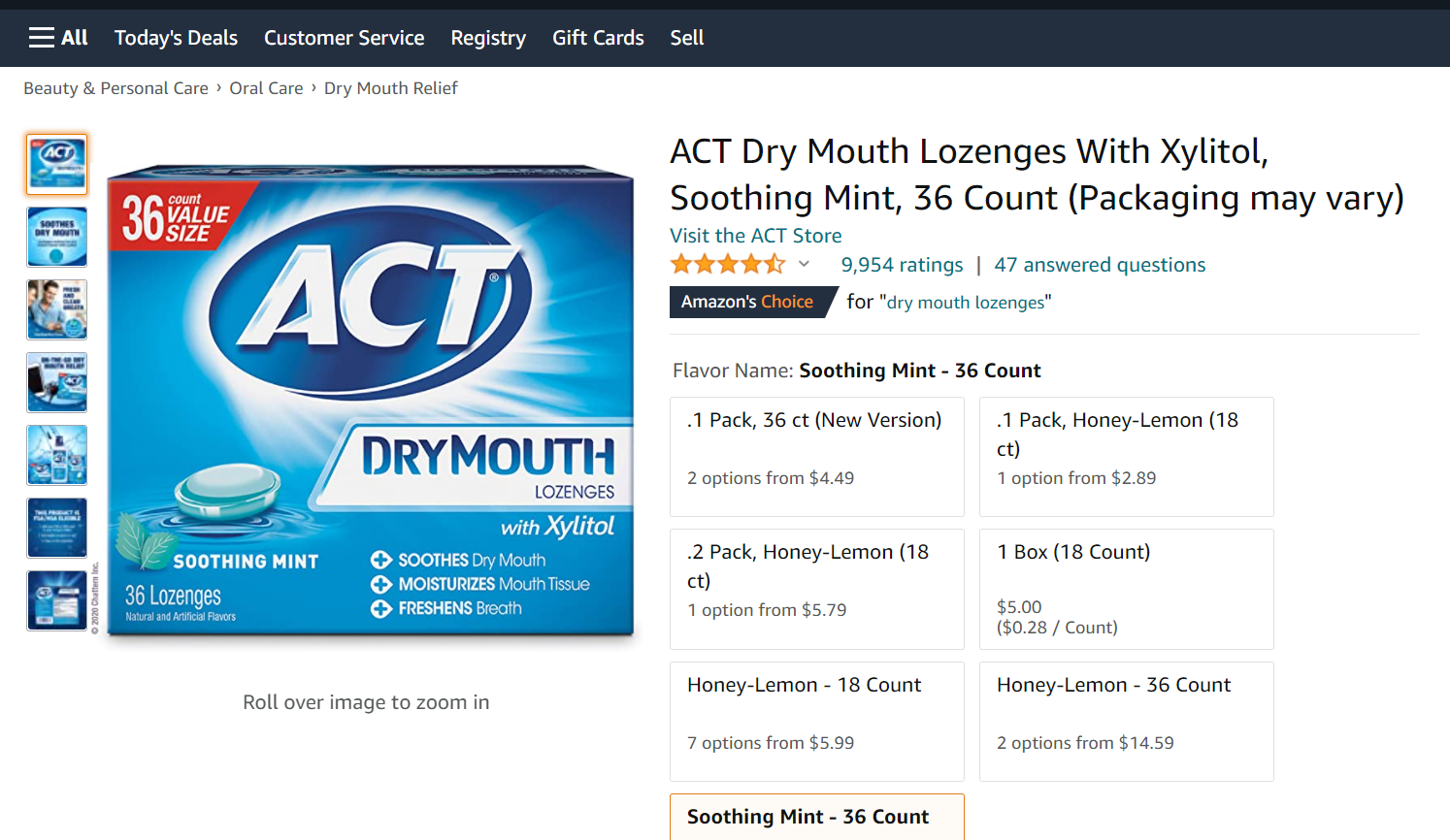This screenshot has width=1450, height=840.
Task: Select the 'Soothing Mint - 36 Count' option
Action: 816,817
